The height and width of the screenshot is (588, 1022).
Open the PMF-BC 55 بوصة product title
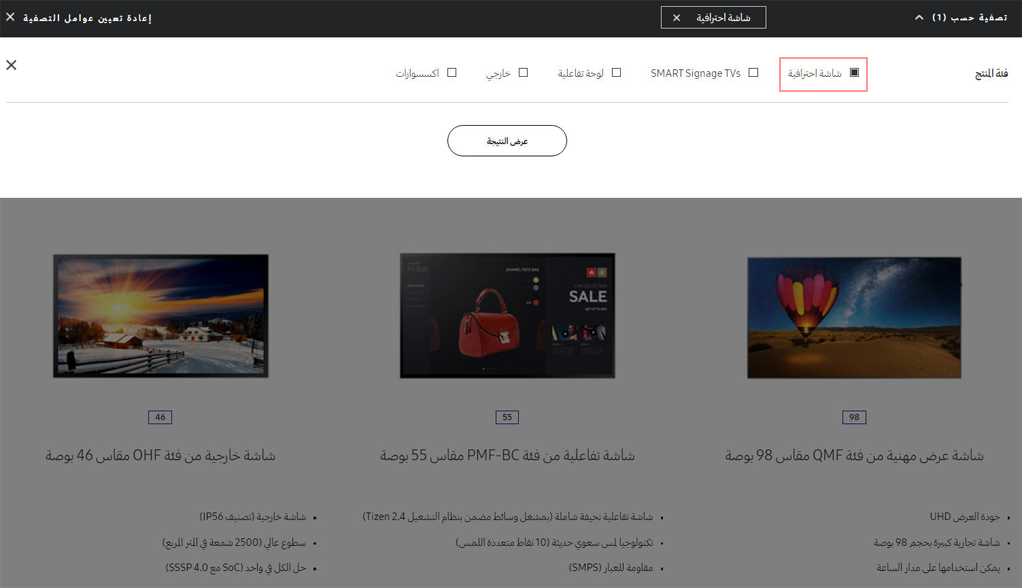coord(507,456)
